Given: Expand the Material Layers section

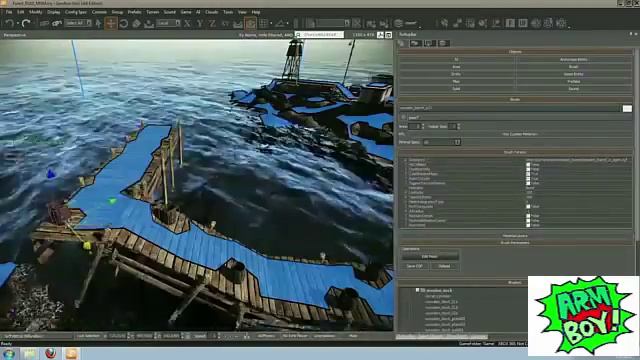Looking at the screenshot, I should 515,236.
